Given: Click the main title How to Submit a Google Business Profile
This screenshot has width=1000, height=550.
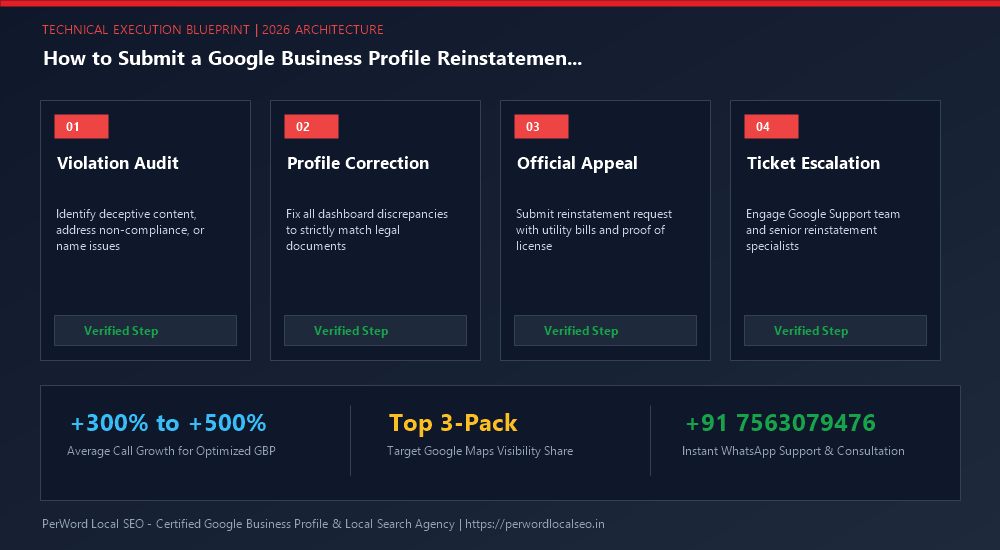Looking at the screenshot, I should (312, 58).
